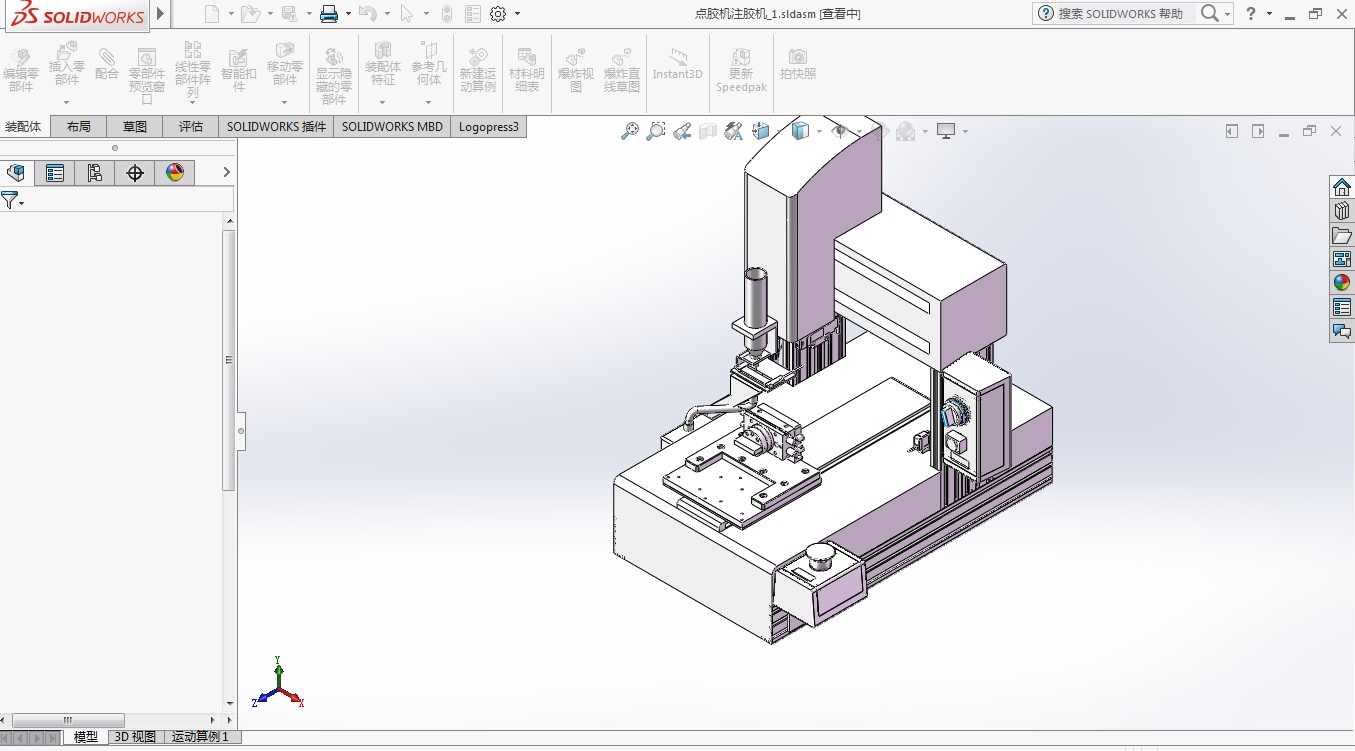Screen dimensions: 1355x751
Task: Open the Logopress3 tab
Action: tap(489, 127)
